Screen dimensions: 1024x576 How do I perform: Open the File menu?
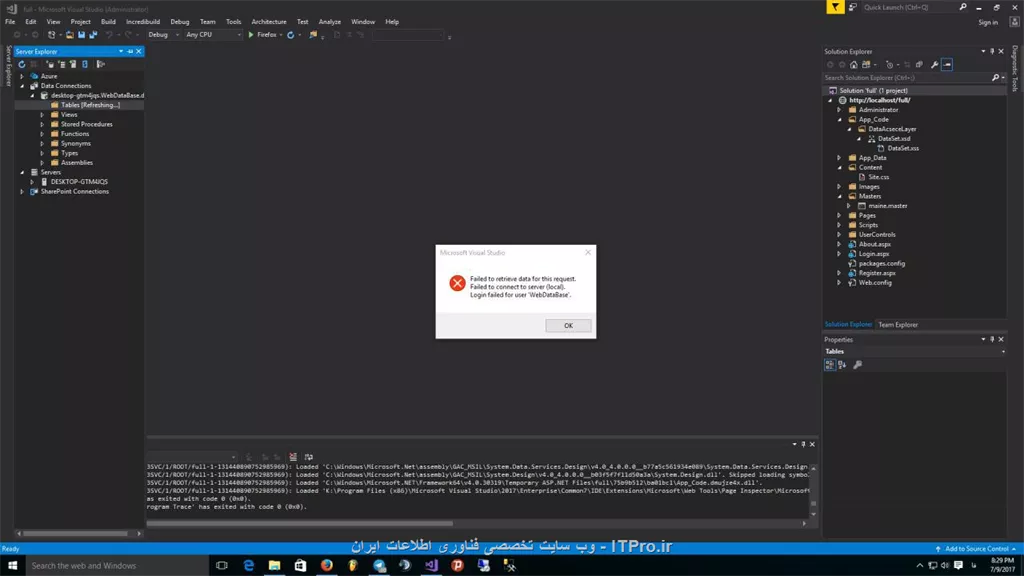pos(10,22)
